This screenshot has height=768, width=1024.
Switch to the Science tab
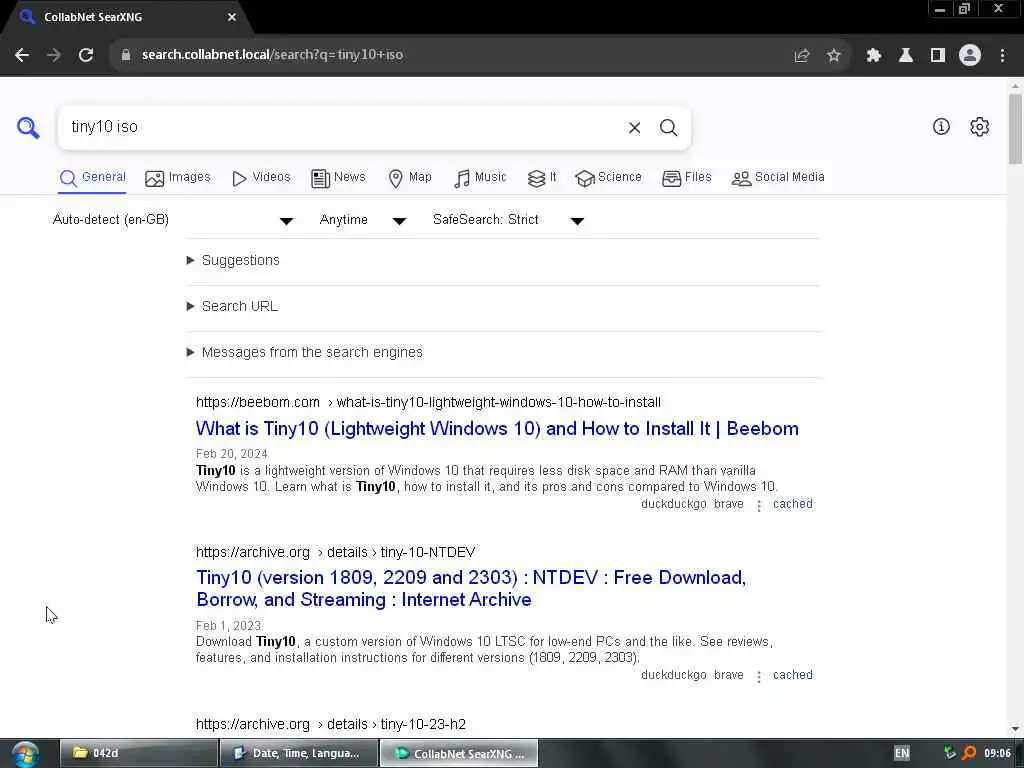608,178
